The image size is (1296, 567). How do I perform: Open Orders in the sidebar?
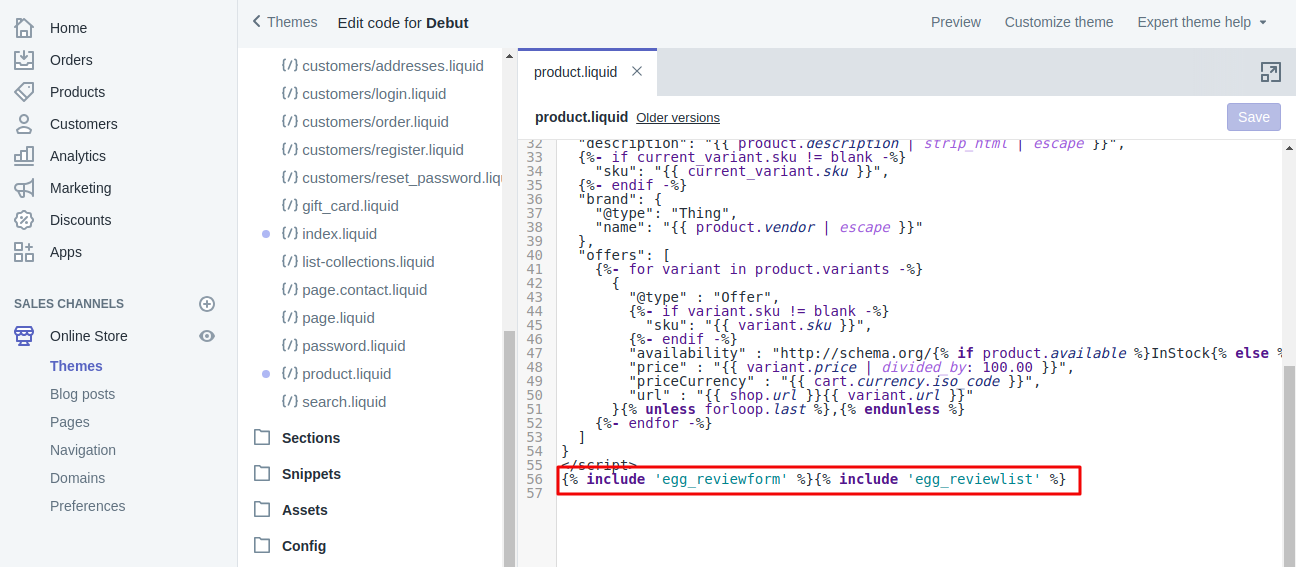click(71, 60)
